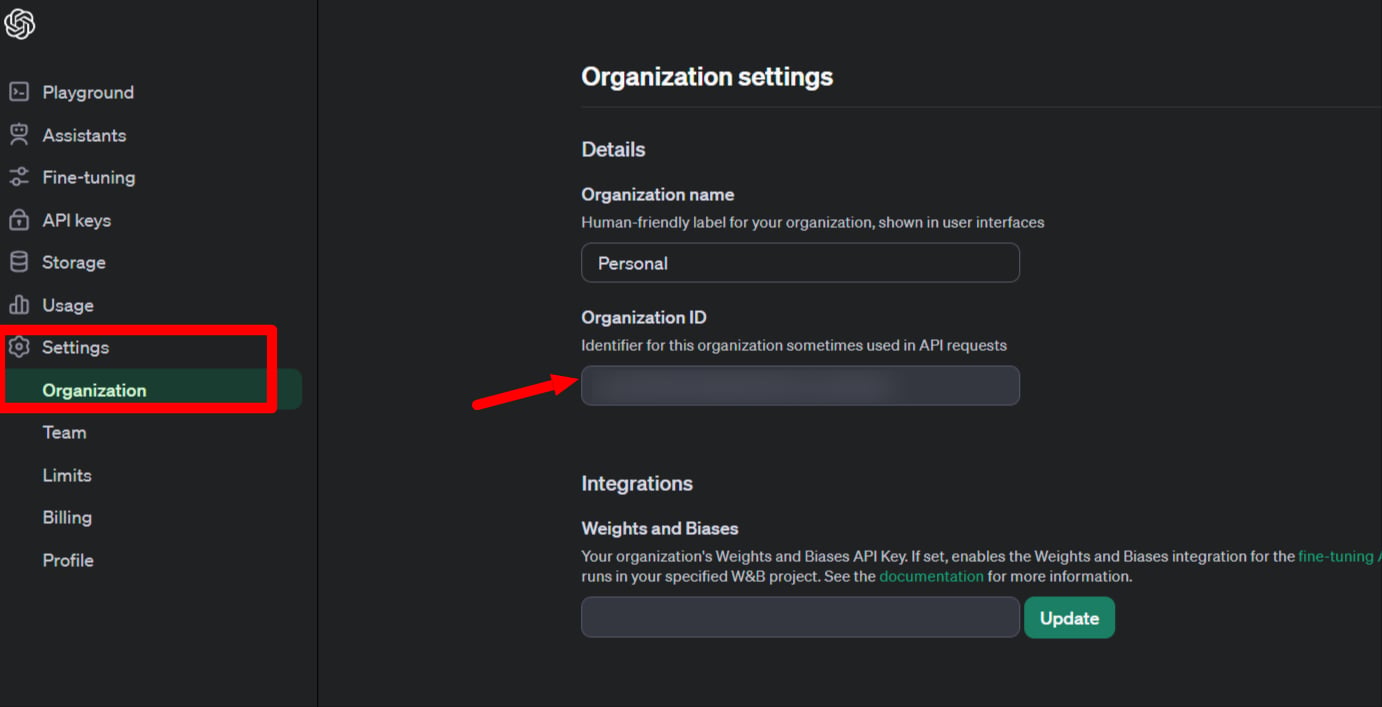
Task: Open the Profile settings sub-item
Action: pos(68,560)
